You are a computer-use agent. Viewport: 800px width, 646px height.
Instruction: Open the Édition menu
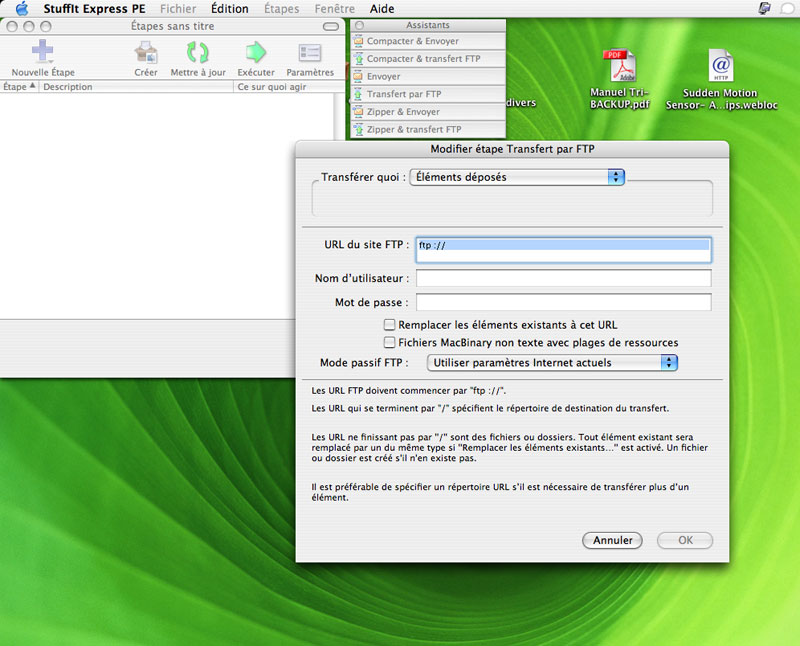coord(230,9)
